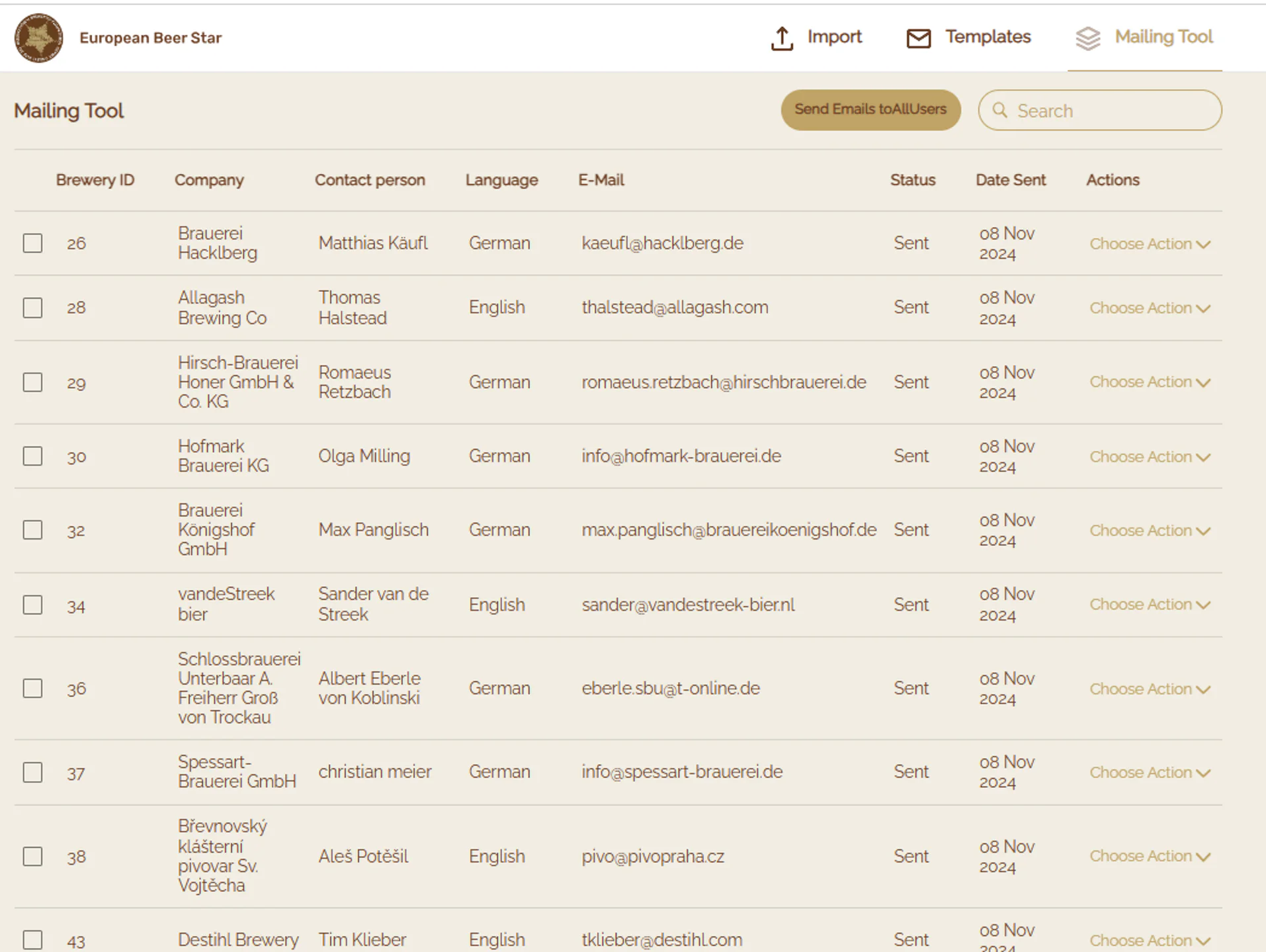Click email max.panglisch@brauereikoenigshof.de
Image resolution: width=1266 pixels, height=952 pixels.
click(729, 530)
